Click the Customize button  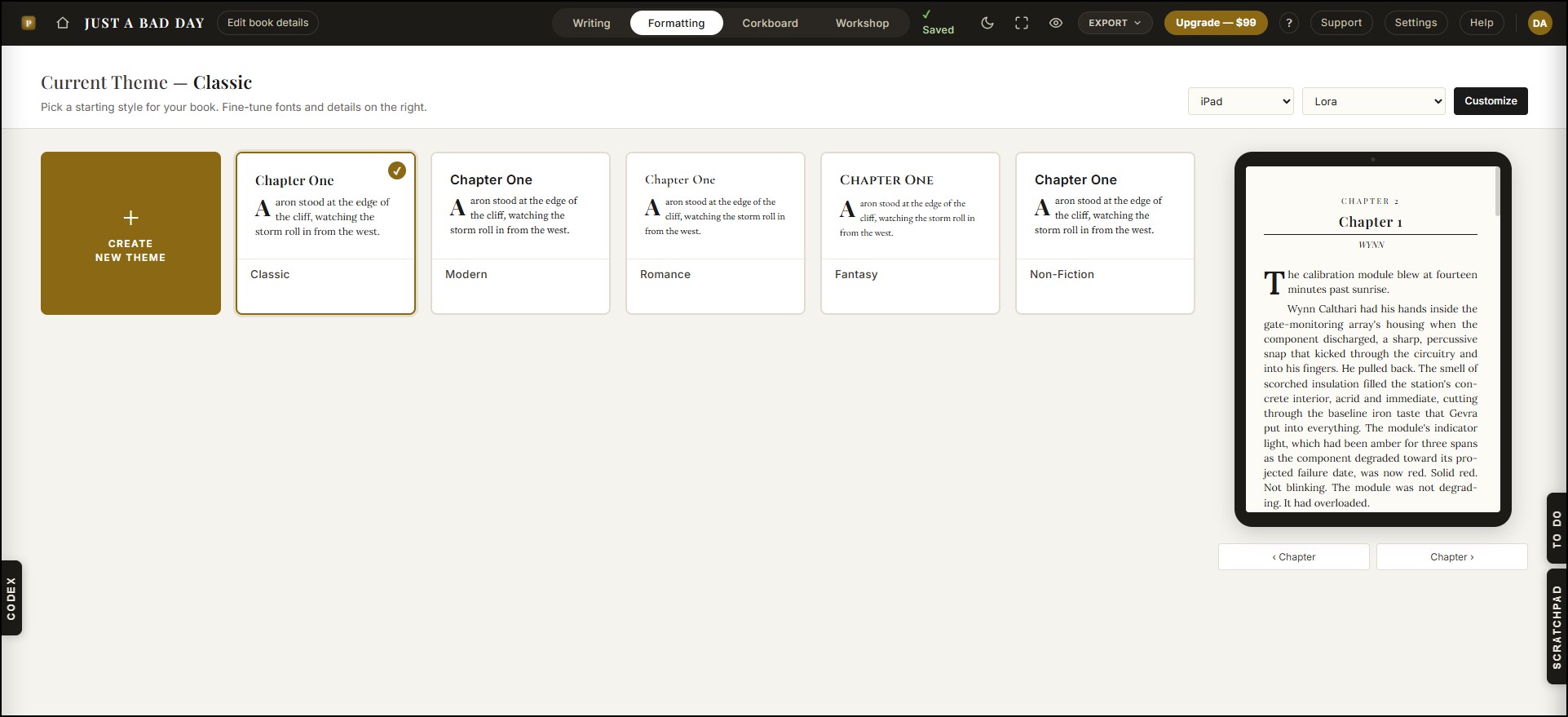point(1491,101)
